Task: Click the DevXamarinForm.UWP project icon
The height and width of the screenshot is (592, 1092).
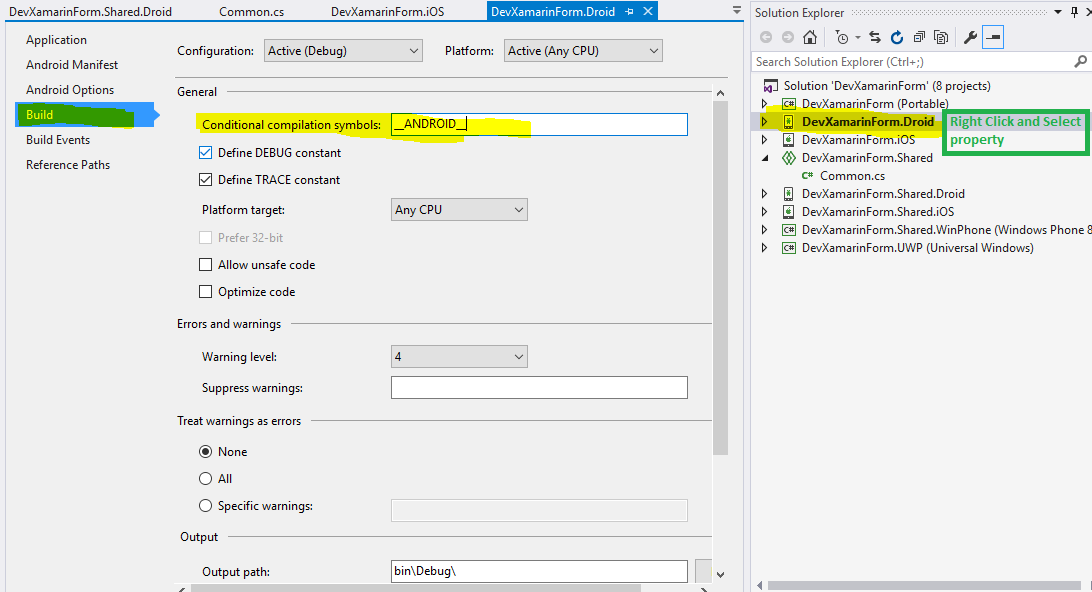Action: 788,248
